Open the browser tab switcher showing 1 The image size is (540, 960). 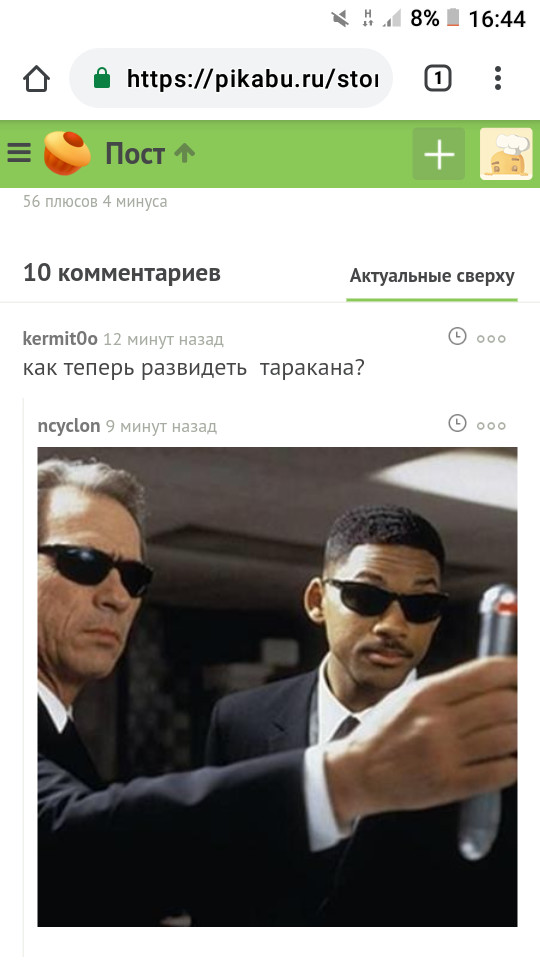coord(437,78)
